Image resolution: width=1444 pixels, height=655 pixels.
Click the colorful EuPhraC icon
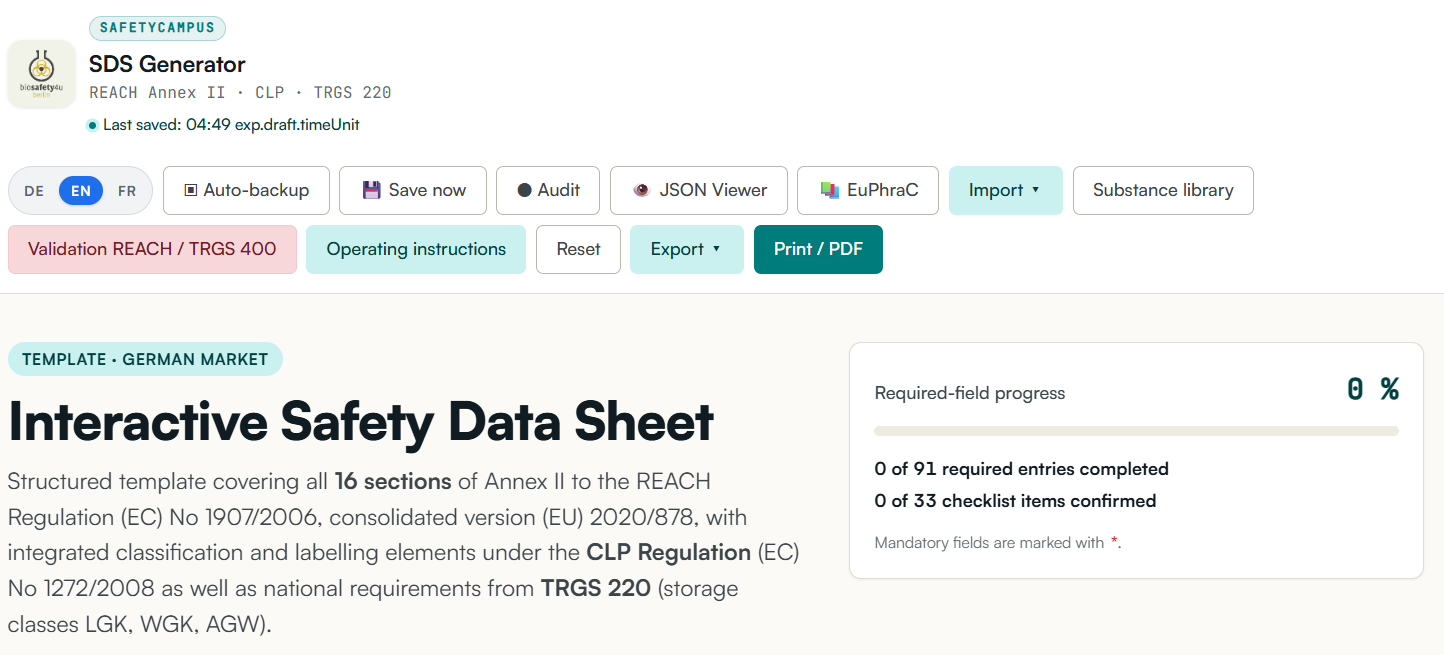point(829,190)
